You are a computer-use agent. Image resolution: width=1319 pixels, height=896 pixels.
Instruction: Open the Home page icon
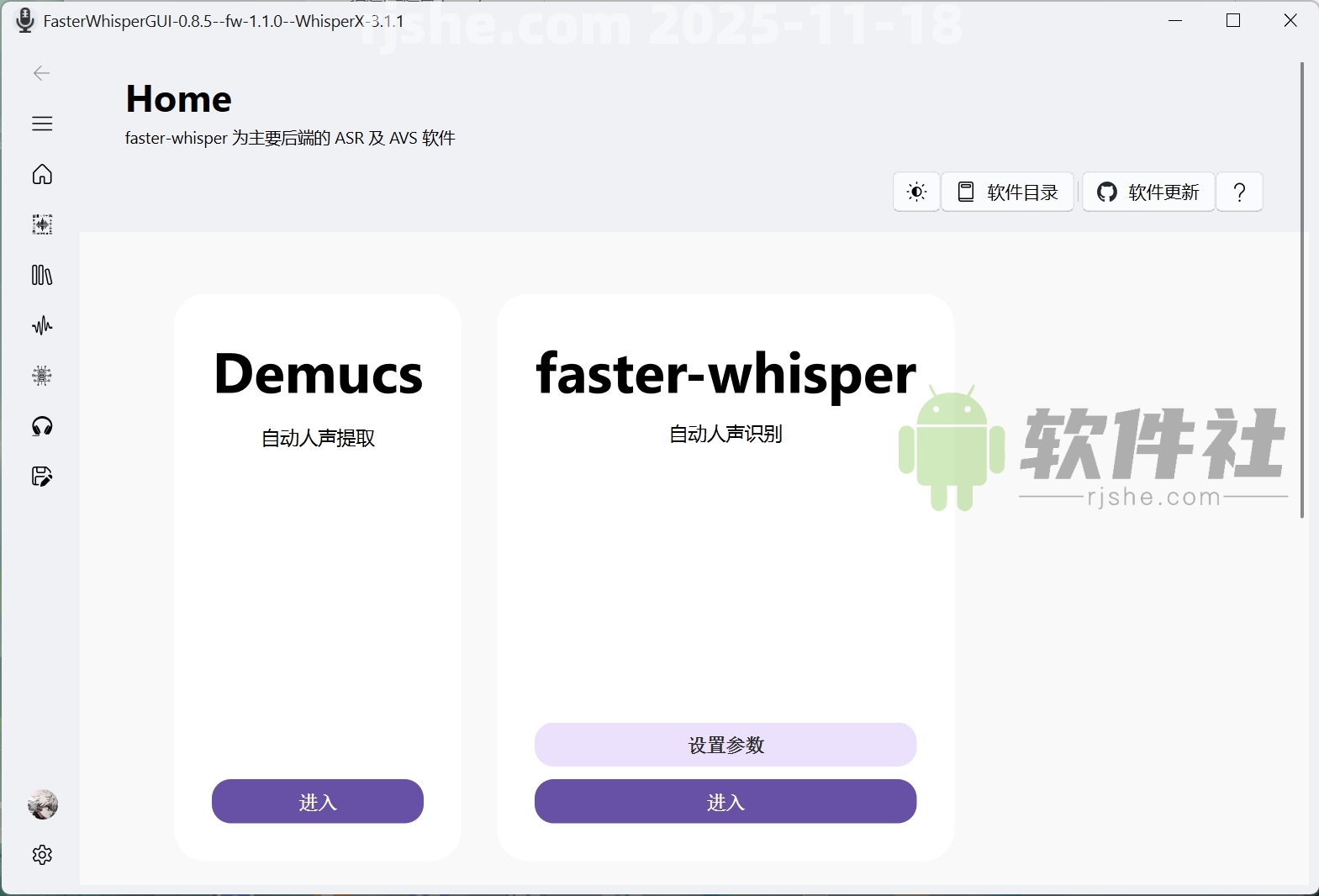(42, 174)
